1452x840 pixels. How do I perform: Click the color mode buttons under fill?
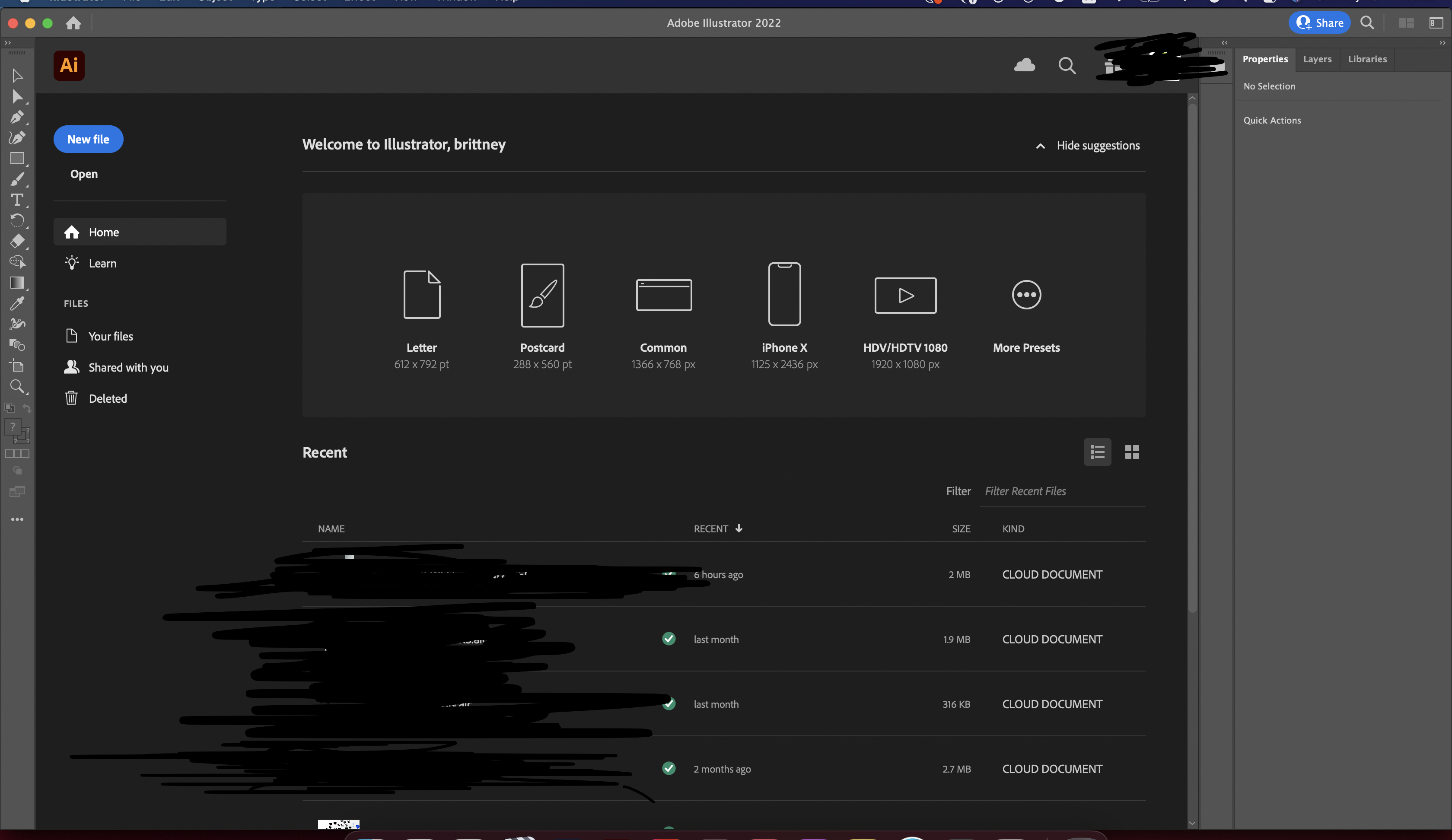coord(17,453)
